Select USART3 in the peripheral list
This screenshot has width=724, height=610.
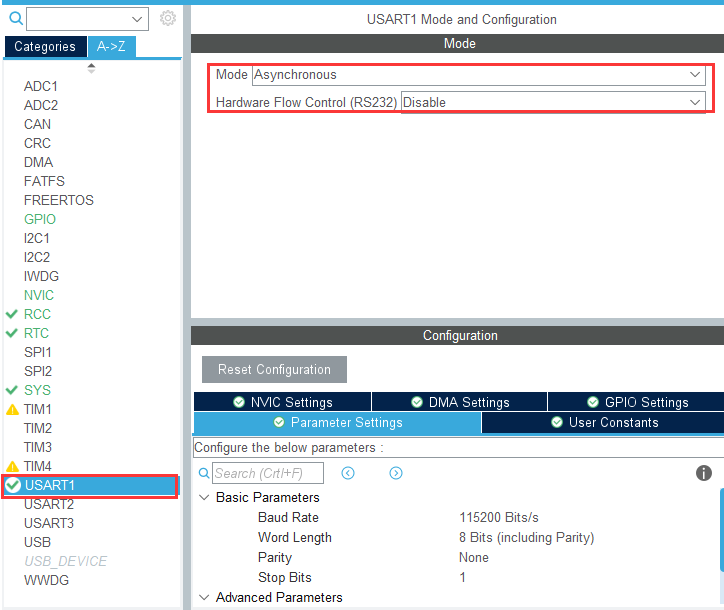pos(49,523)
